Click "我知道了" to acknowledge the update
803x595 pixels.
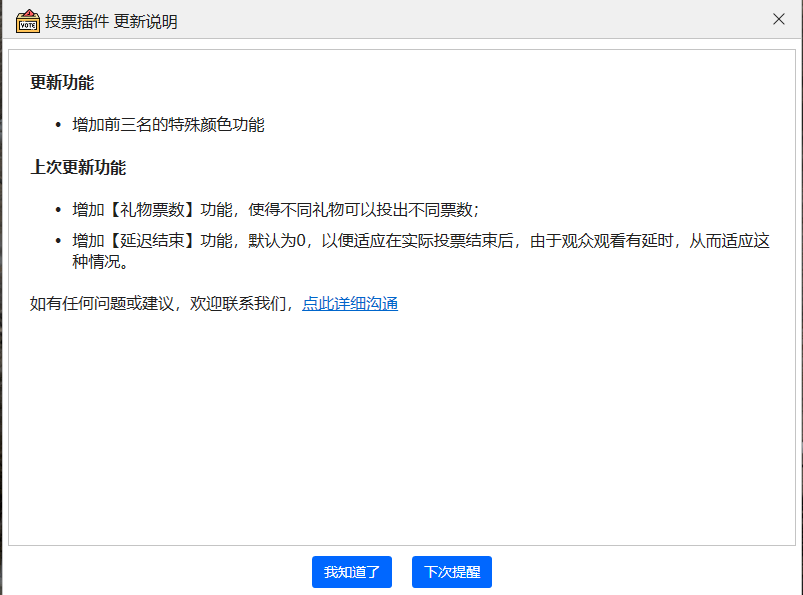(x=351, y=572)
